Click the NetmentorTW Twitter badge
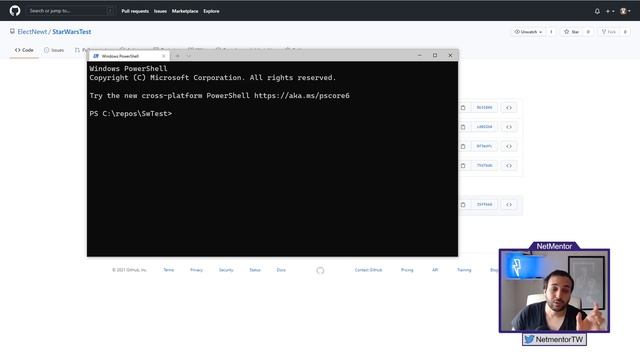This screenshot has height=360, width=640. [x=554, y=339]
